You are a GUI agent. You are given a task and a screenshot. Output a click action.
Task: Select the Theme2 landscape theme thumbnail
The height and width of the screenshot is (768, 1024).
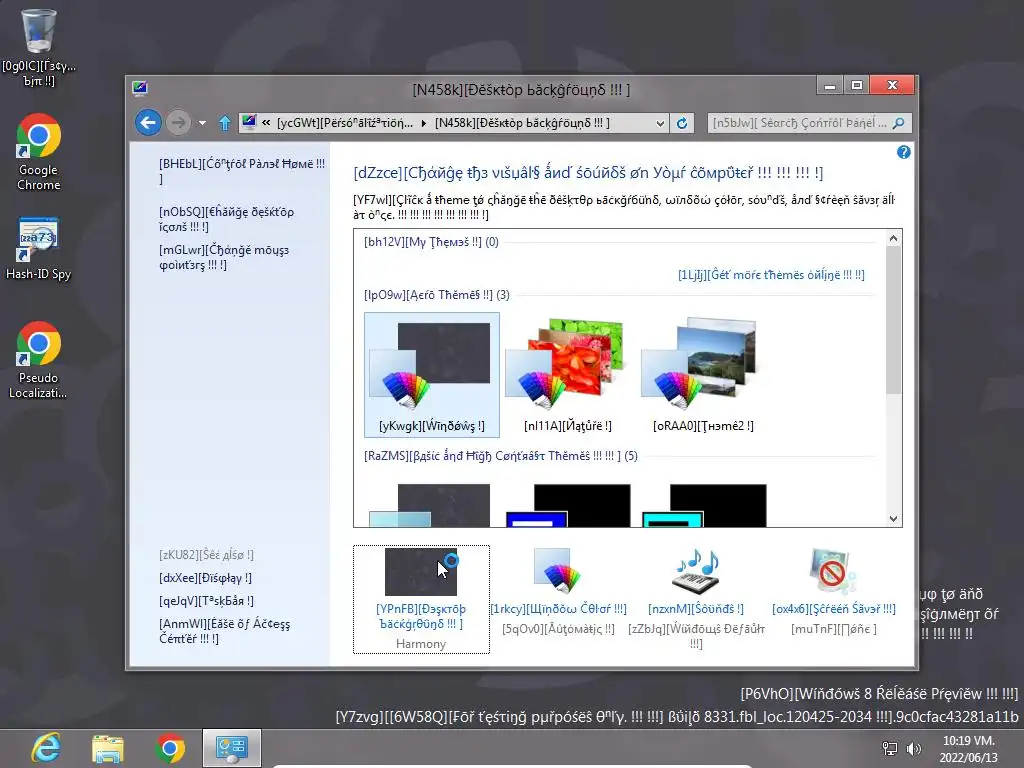pos(703,374)
